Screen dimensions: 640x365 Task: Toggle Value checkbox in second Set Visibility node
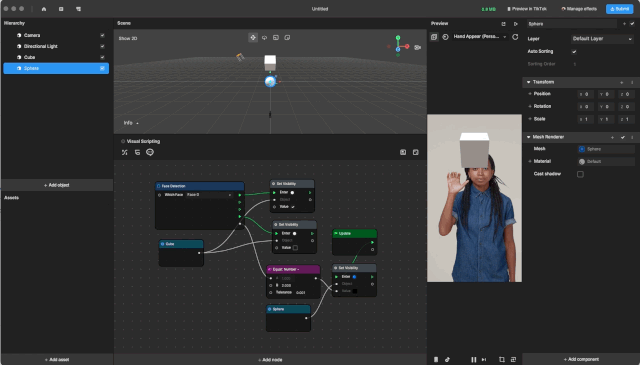click(295, 247)
